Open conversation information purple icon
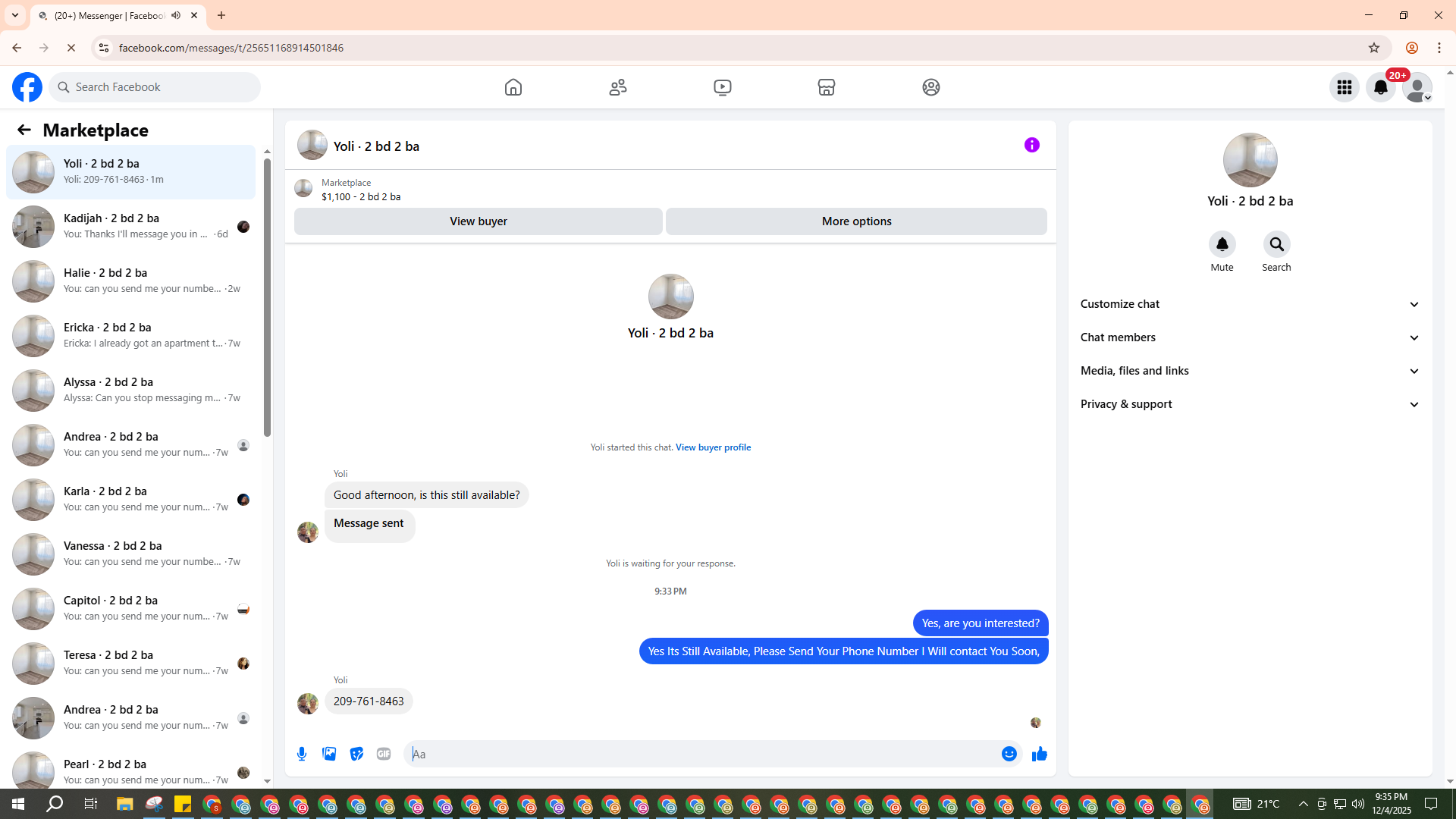The height and width of the screenshot is (819, 1456). pyautogui.click(x=1031, y=145)
